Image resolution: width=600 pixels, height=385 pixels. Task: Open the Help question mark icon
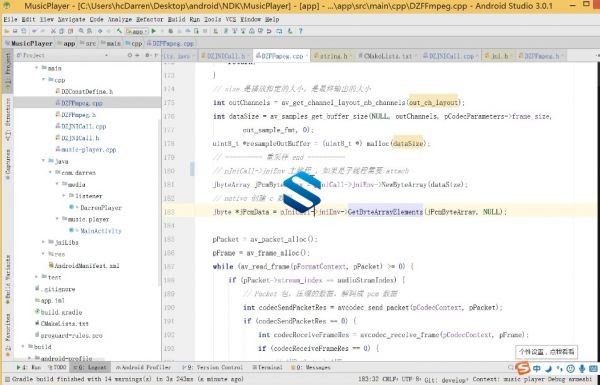tap(301, 31)
